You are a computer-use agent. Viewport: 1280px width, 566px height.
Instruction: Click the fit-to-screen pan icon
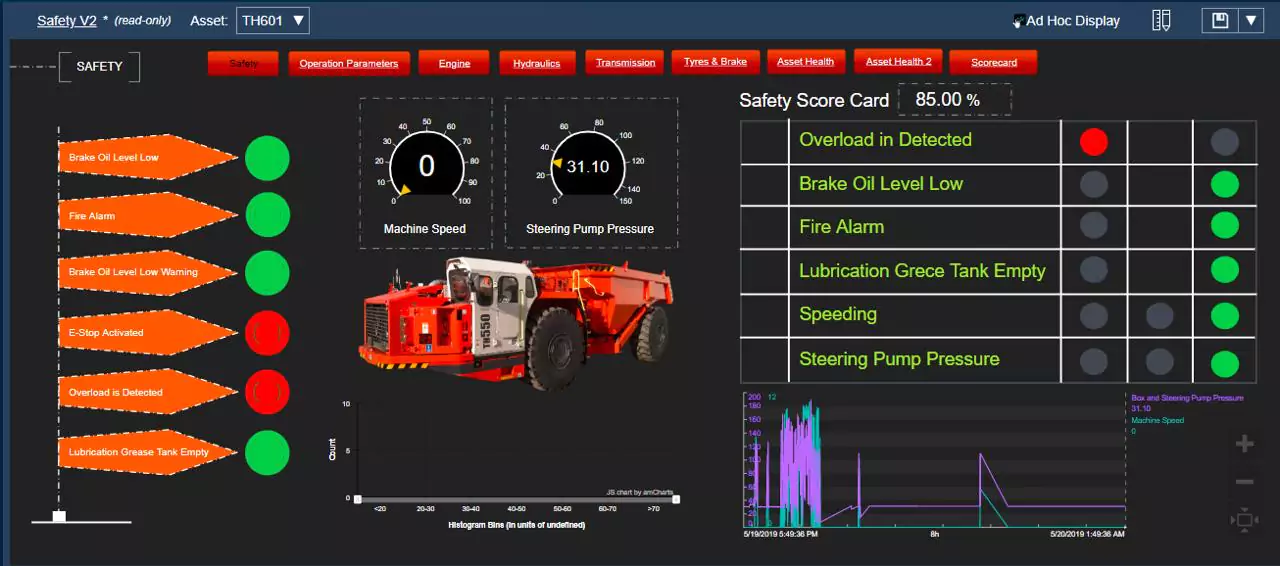click(x=1245, y=520)
